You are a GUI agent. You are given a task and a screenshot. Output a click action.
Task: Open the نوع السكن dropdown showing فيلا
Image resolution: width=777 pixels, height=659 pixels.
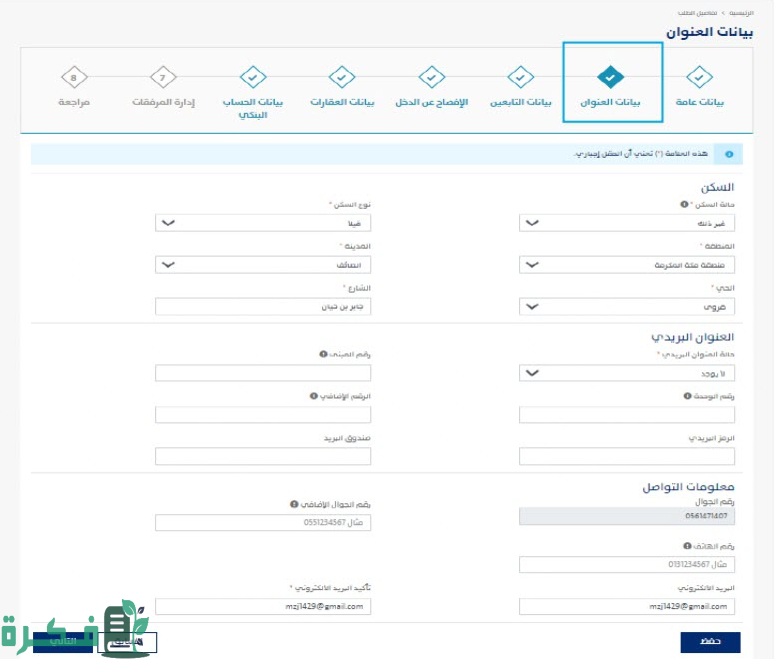[263, 223]
